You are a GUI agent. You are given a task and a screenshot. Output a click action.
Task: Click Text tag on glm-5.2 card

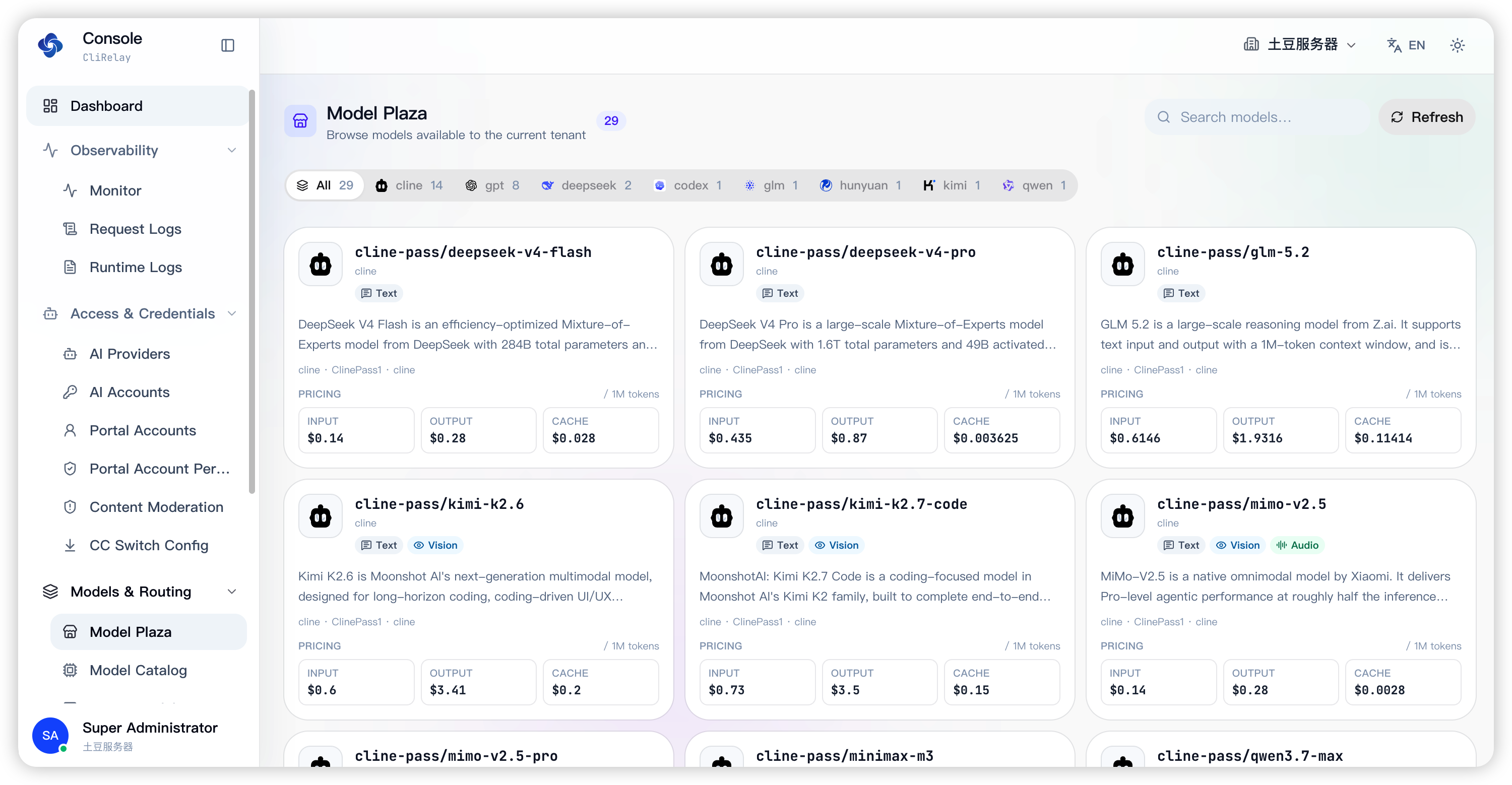coord(1181,293)
